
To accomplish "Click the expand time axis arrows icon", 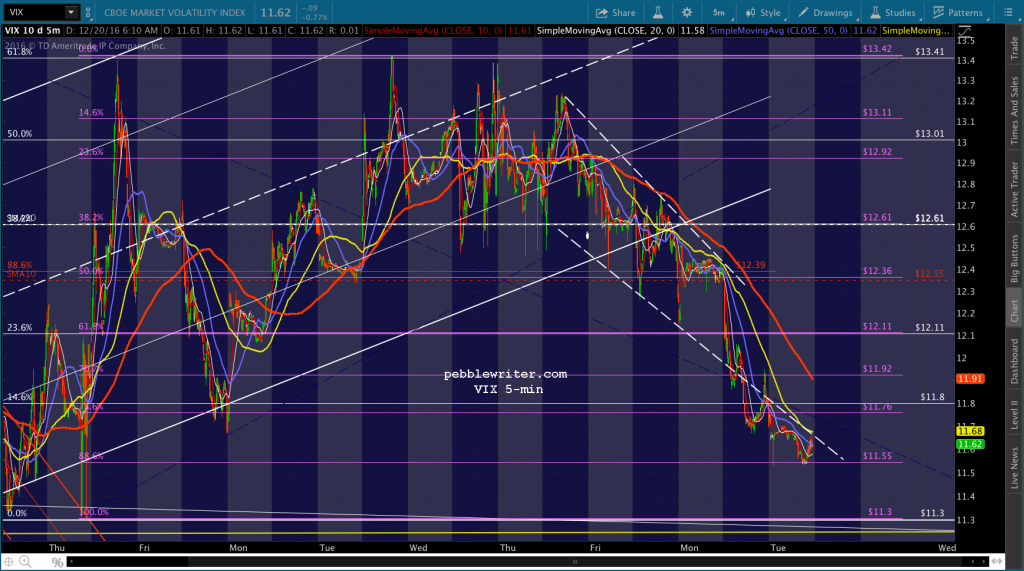I will [997, 561].
